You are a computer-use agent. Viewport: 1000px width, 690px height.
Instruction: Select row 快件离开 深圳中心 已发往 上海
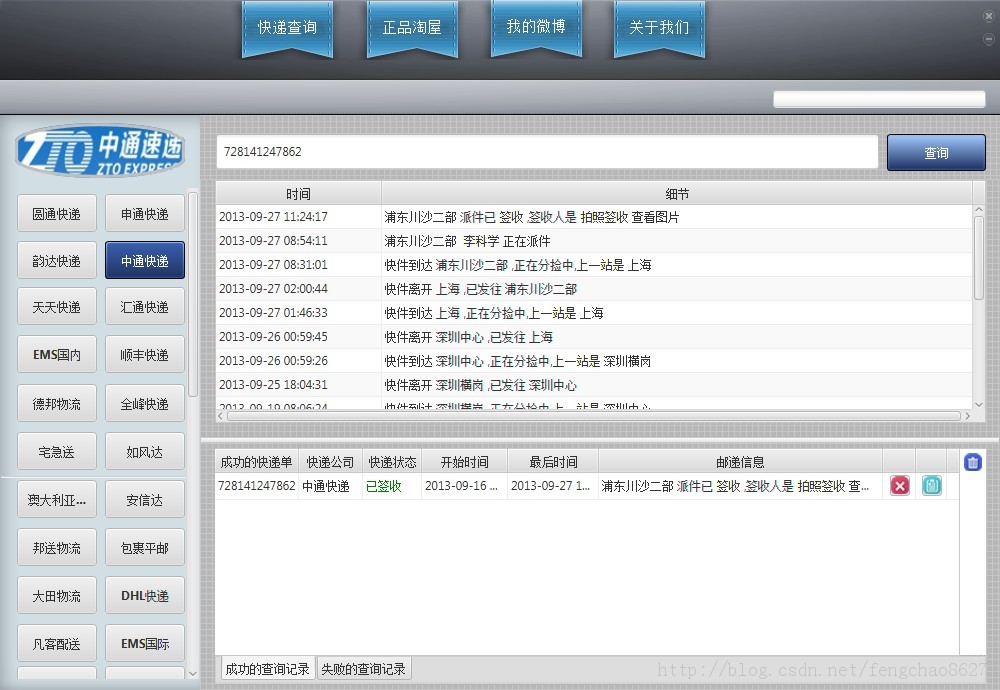pyautogui.click(x=594, y=337)
